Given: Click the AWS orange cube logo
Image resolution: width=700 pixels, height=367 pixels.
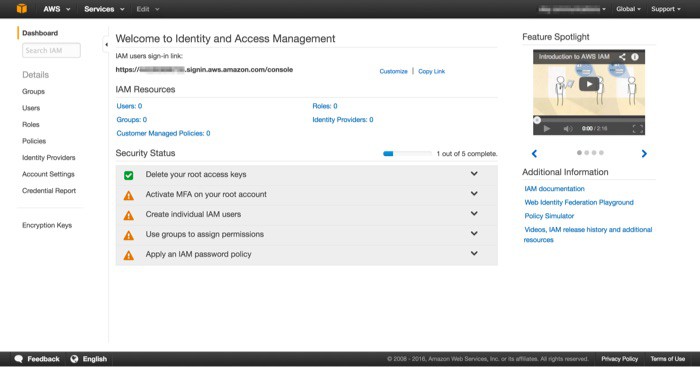Looking at the screenshot, I should (x=21, y=8).
